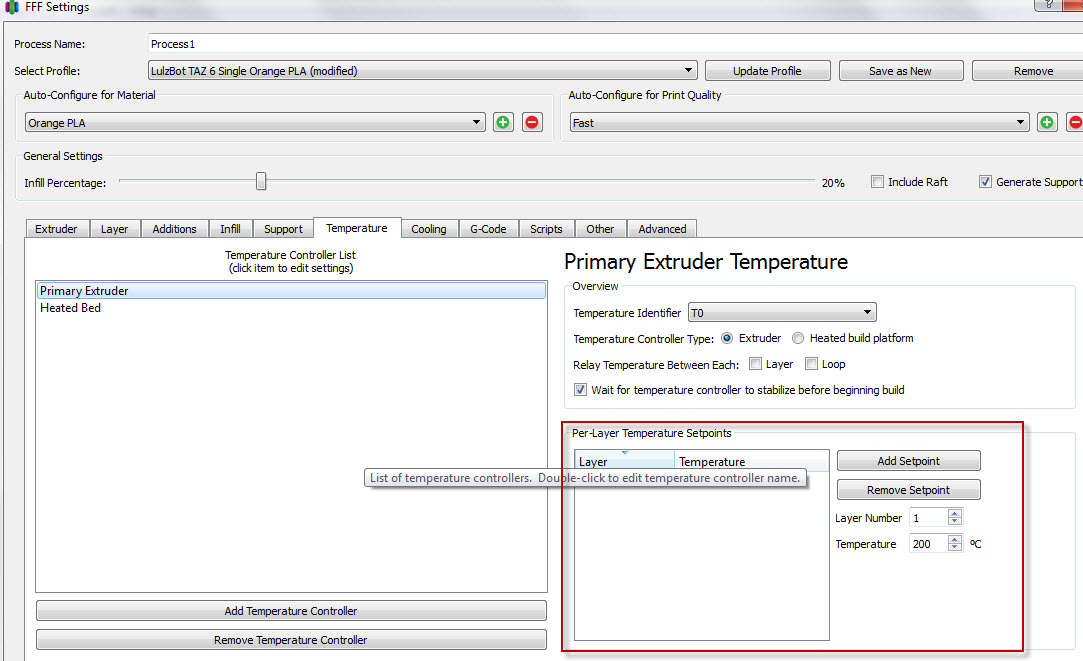This screenshot has height=661, width=1083.
Task: Click the green add print quality icon
Action: tap(1047, 122)
